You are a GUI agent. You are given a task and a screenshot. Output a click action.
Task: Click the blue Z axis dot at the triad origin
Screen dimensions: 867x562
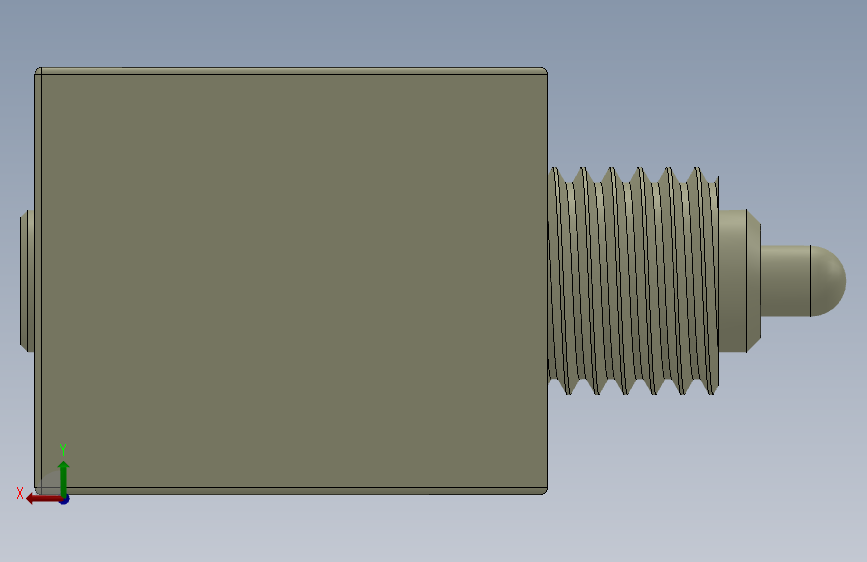(65, 499)
